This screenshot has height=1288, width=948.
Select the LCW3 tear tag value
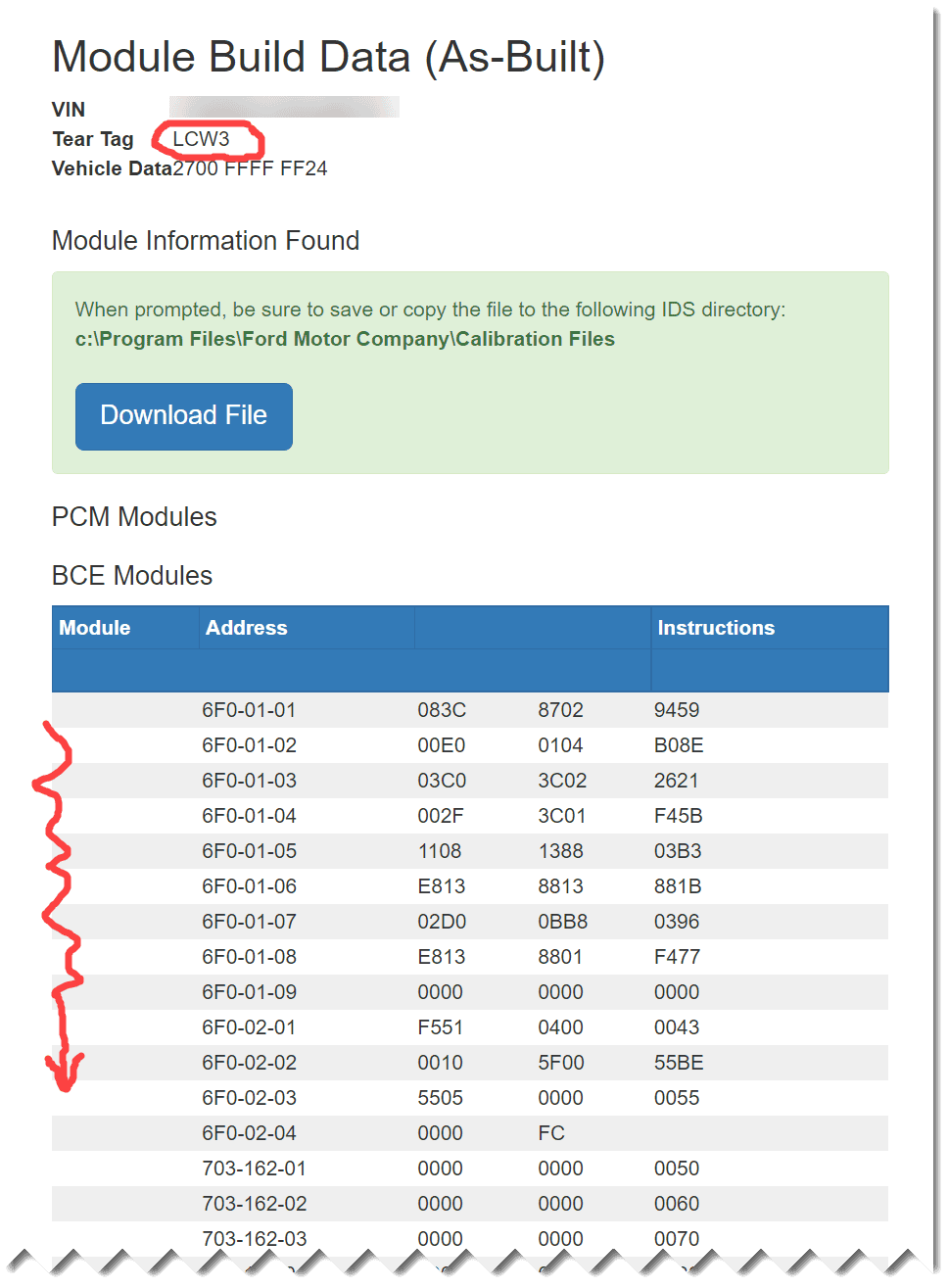tap(201, 139)
